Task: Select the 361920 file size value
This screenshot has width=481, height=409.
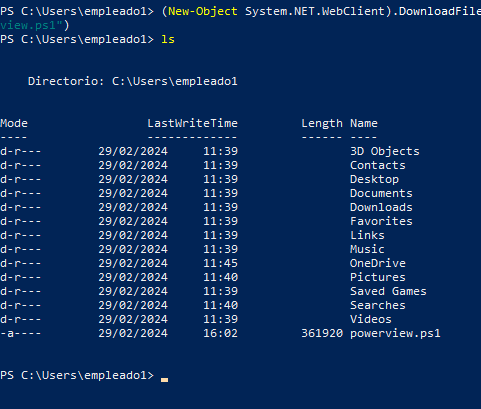Action: pyautogui.click(x=322, y=333)
